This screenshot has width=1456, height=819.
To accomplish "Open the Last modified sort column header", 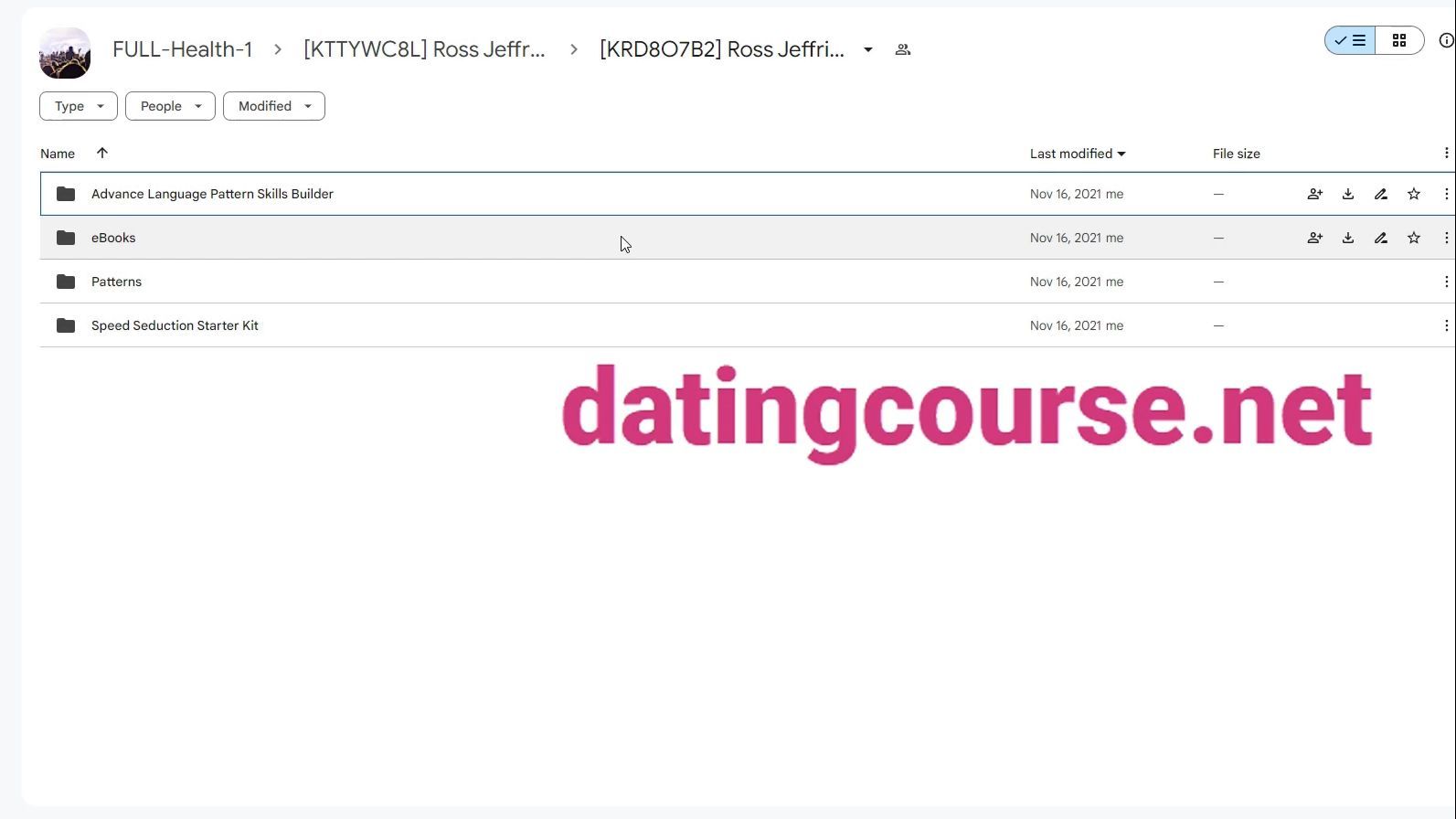I will (x=1078, y=154).
